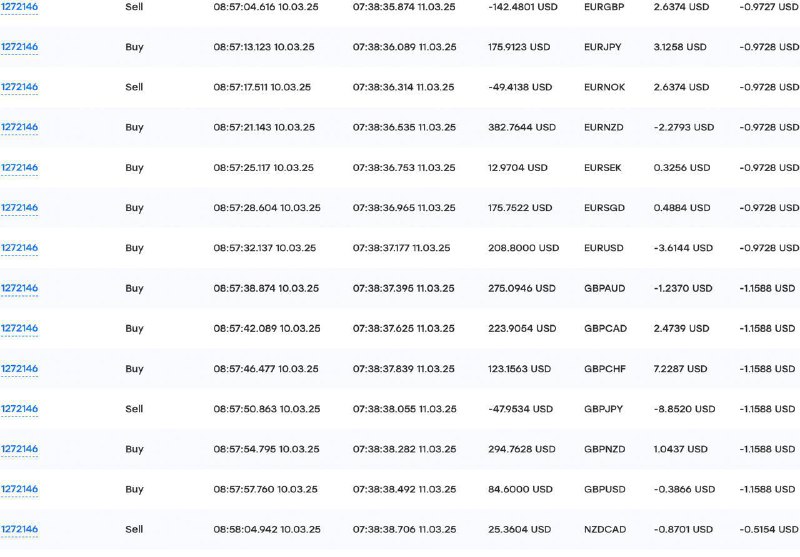Click close time 07:38:38.706 11.03.25

[405, 530]
